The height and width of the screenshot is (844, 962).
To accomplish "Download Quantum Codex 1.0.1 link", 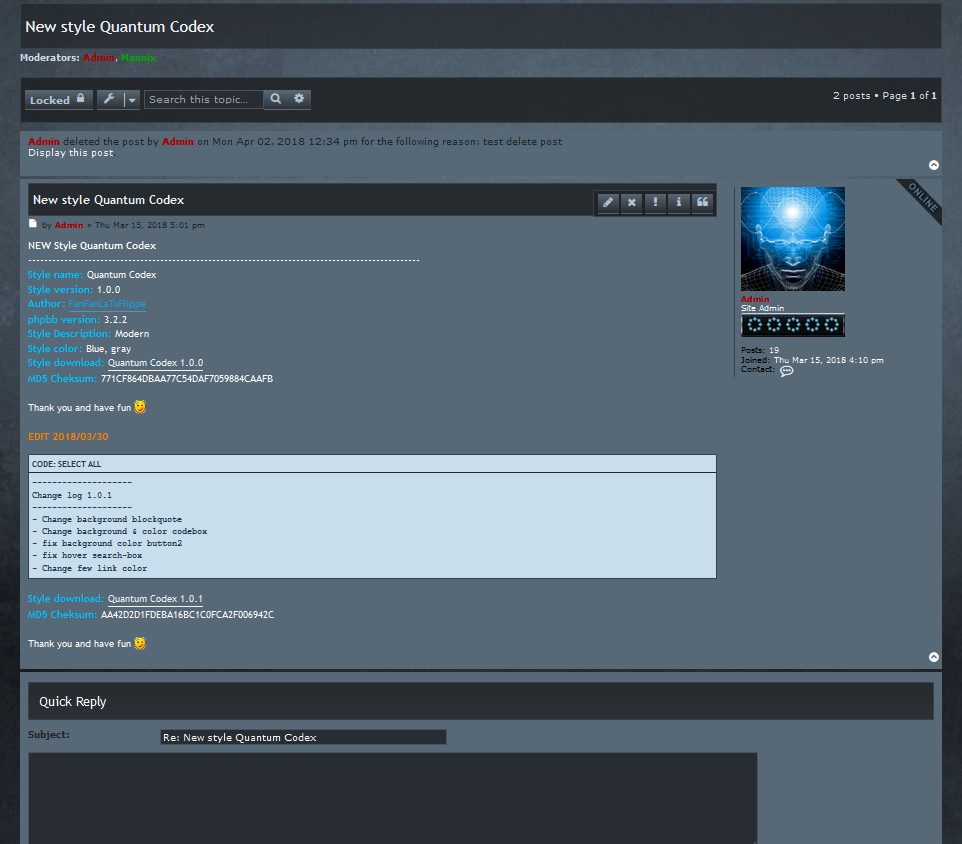I will [155, 599].
